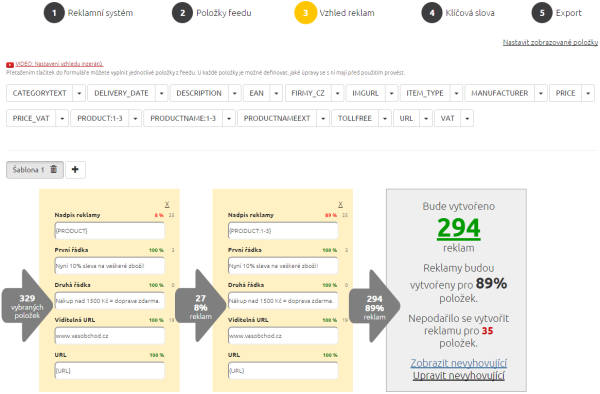Click the PRODUCT:1-3 feed button
This screenshot has width=600, height=394.
tap(100, 118)
